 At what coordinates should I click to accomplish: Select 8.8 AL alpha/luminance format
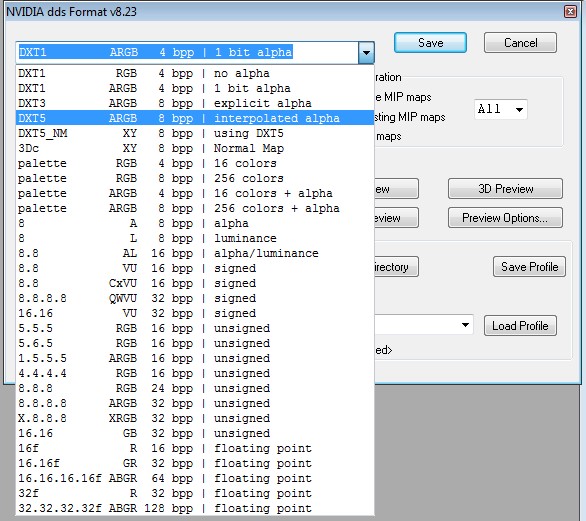pyautogui.click(x=195, y=253)
